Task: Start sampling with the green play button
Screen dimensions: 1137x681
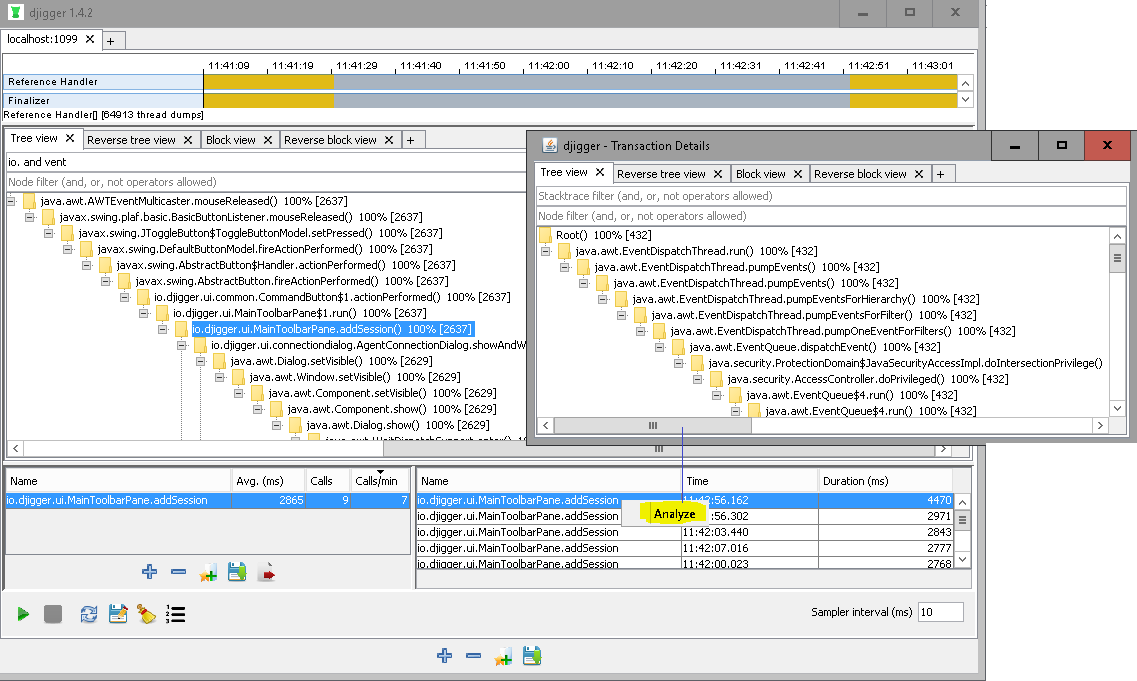Action: [23, 614]
